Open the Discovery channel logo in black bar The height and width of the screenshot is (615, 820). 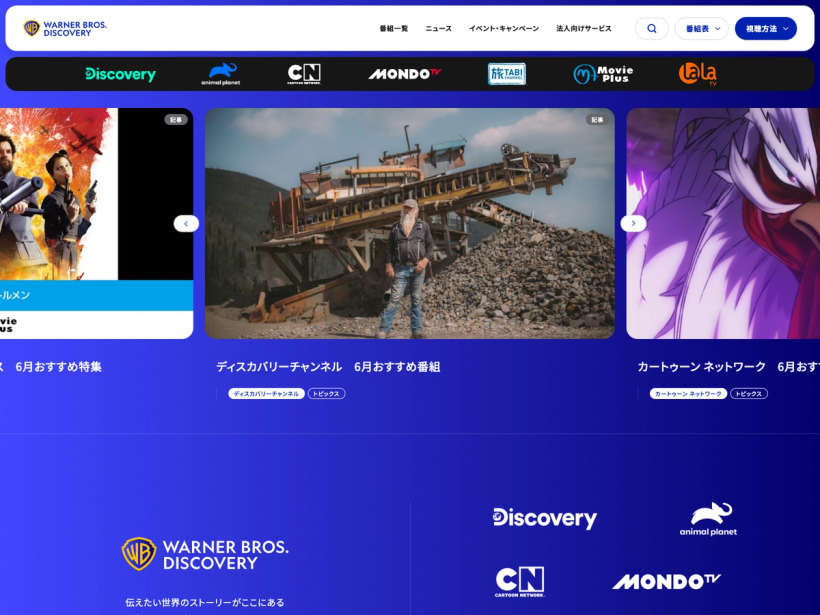[x=120, y=74]
